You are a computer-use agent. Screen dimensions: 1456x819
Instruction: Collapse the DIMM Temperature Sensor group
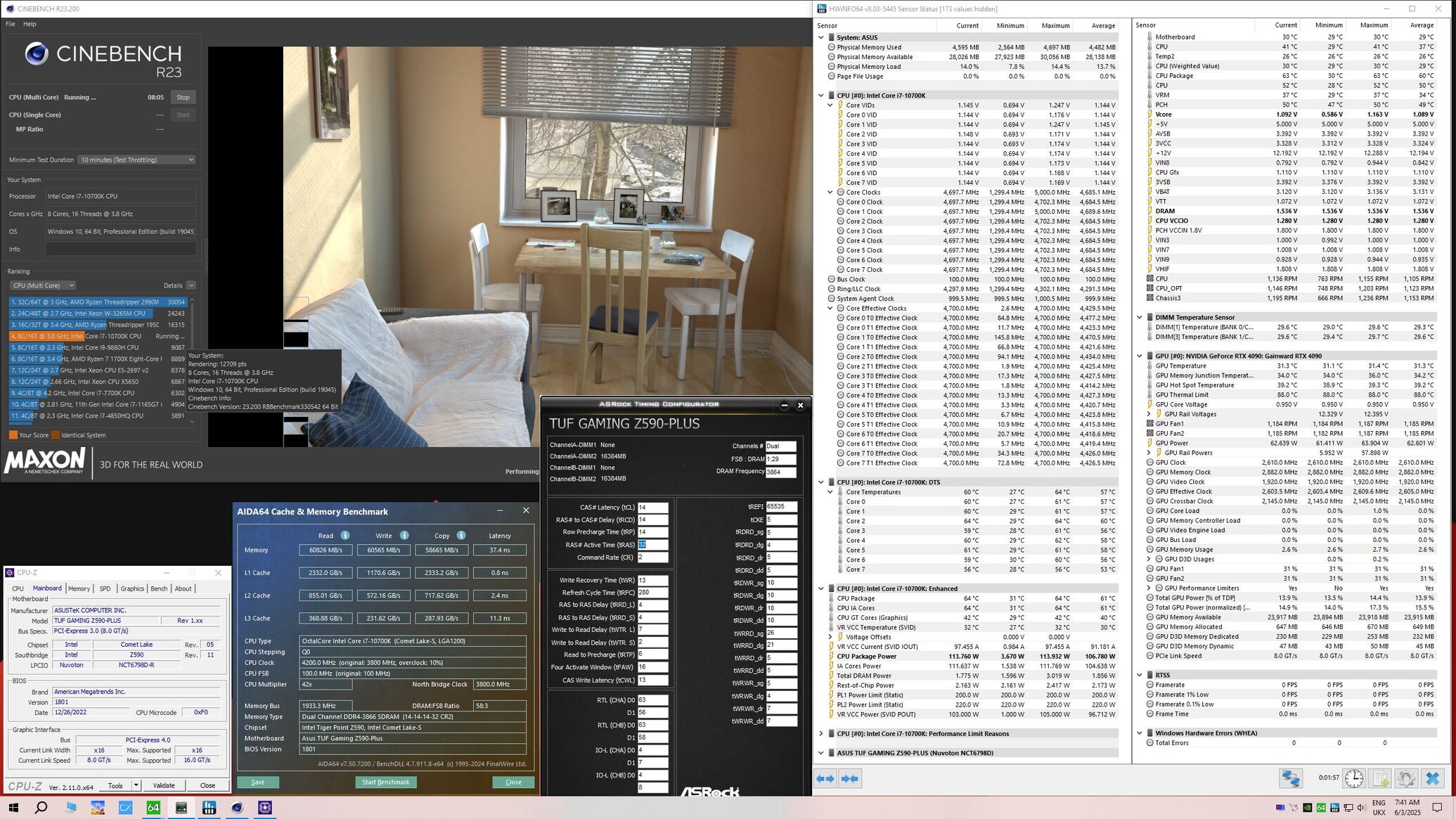(1140, 317)
